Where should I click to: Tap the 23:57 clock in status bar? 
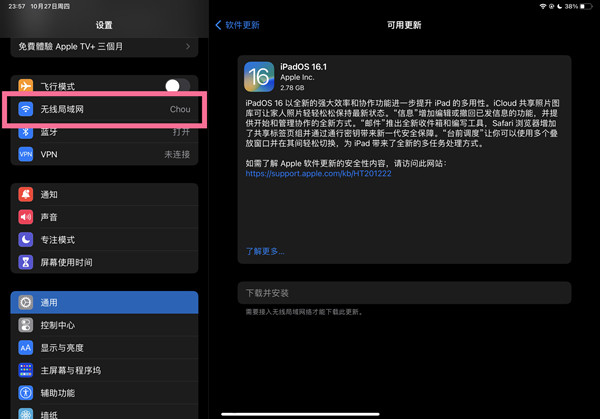[16, 7]
